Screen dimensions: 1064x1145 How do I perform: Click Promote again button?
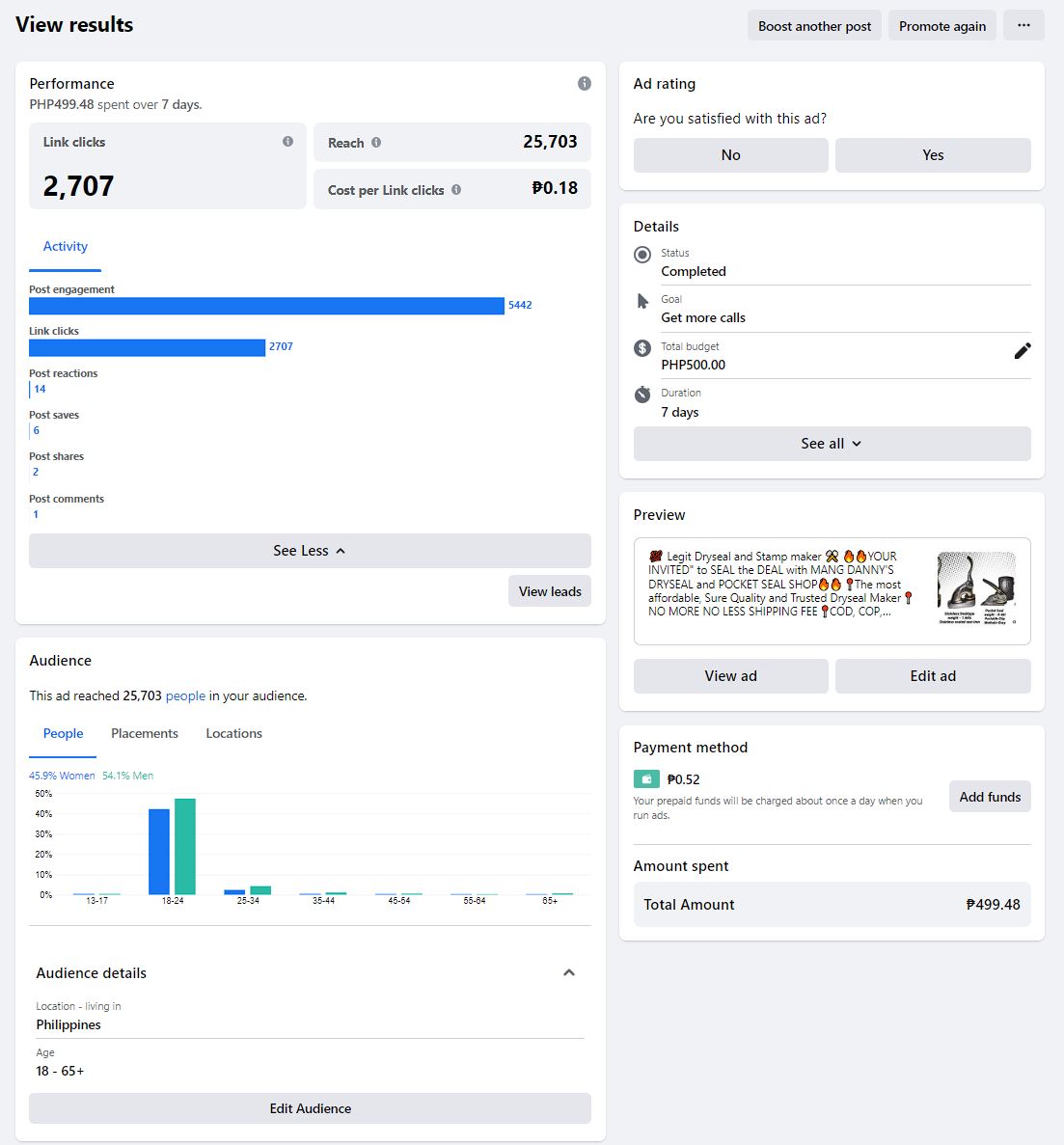point(942,25)
